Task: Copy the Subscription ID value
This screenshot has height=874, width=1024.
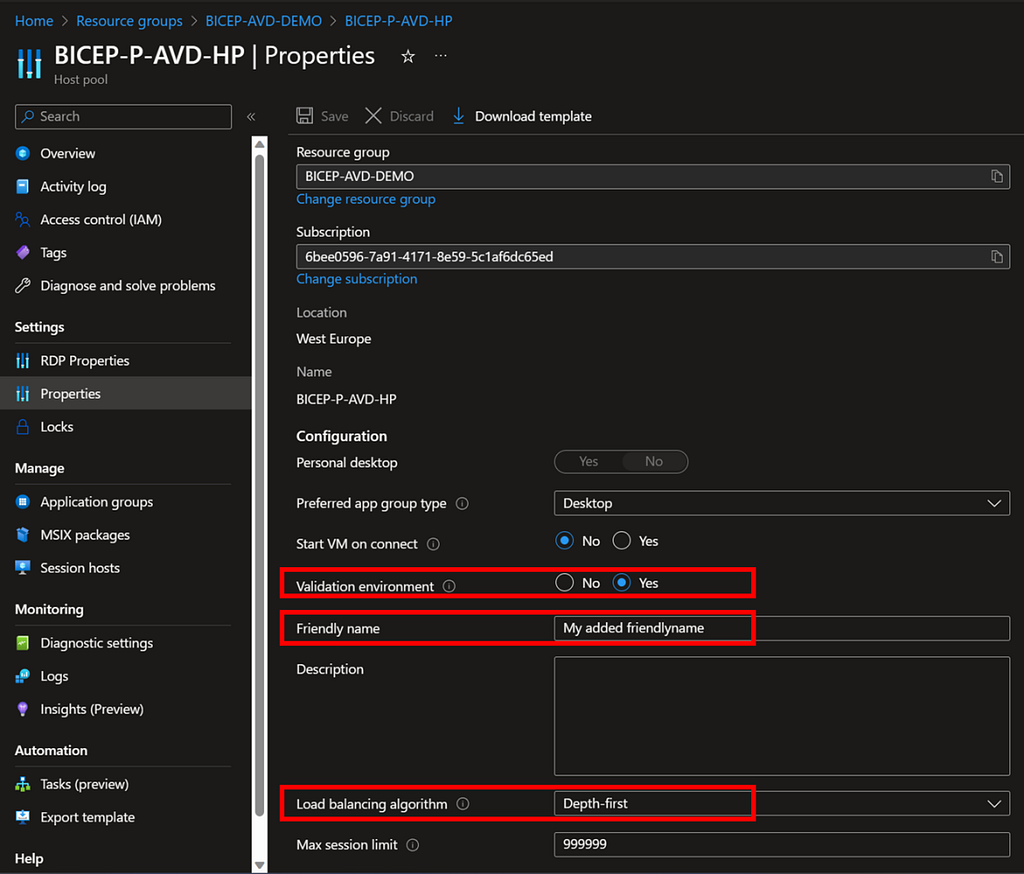Action: pyautogui.click(x=997, y=257)
